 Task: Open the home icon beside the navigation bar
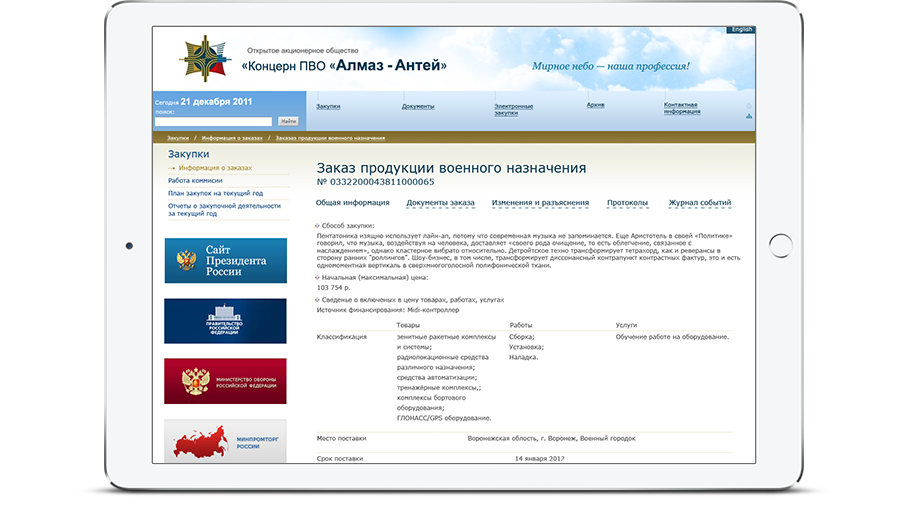coord(749,106)
